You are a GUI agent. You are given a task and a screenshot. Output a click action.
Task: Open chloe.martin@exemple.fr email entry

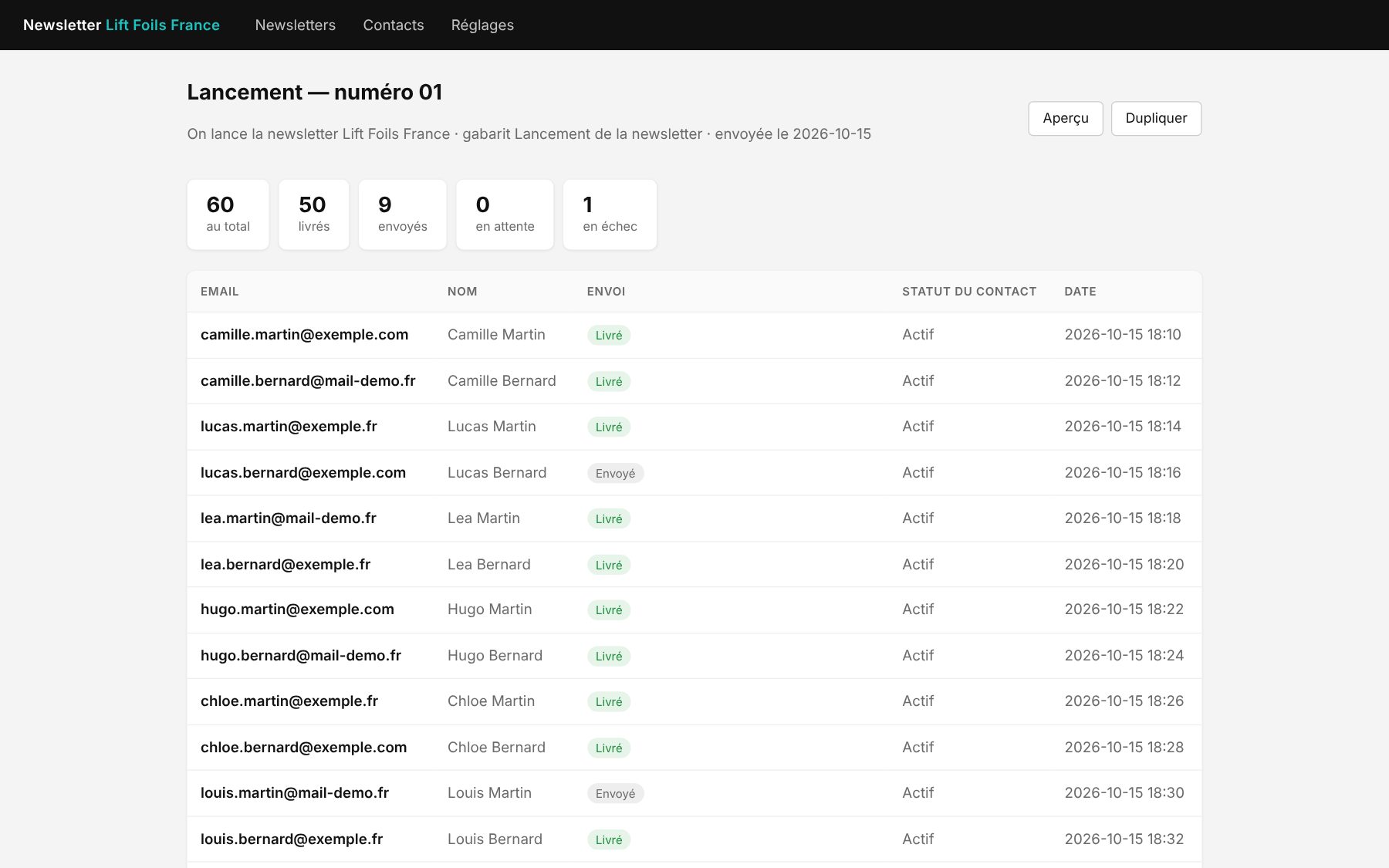289,701
